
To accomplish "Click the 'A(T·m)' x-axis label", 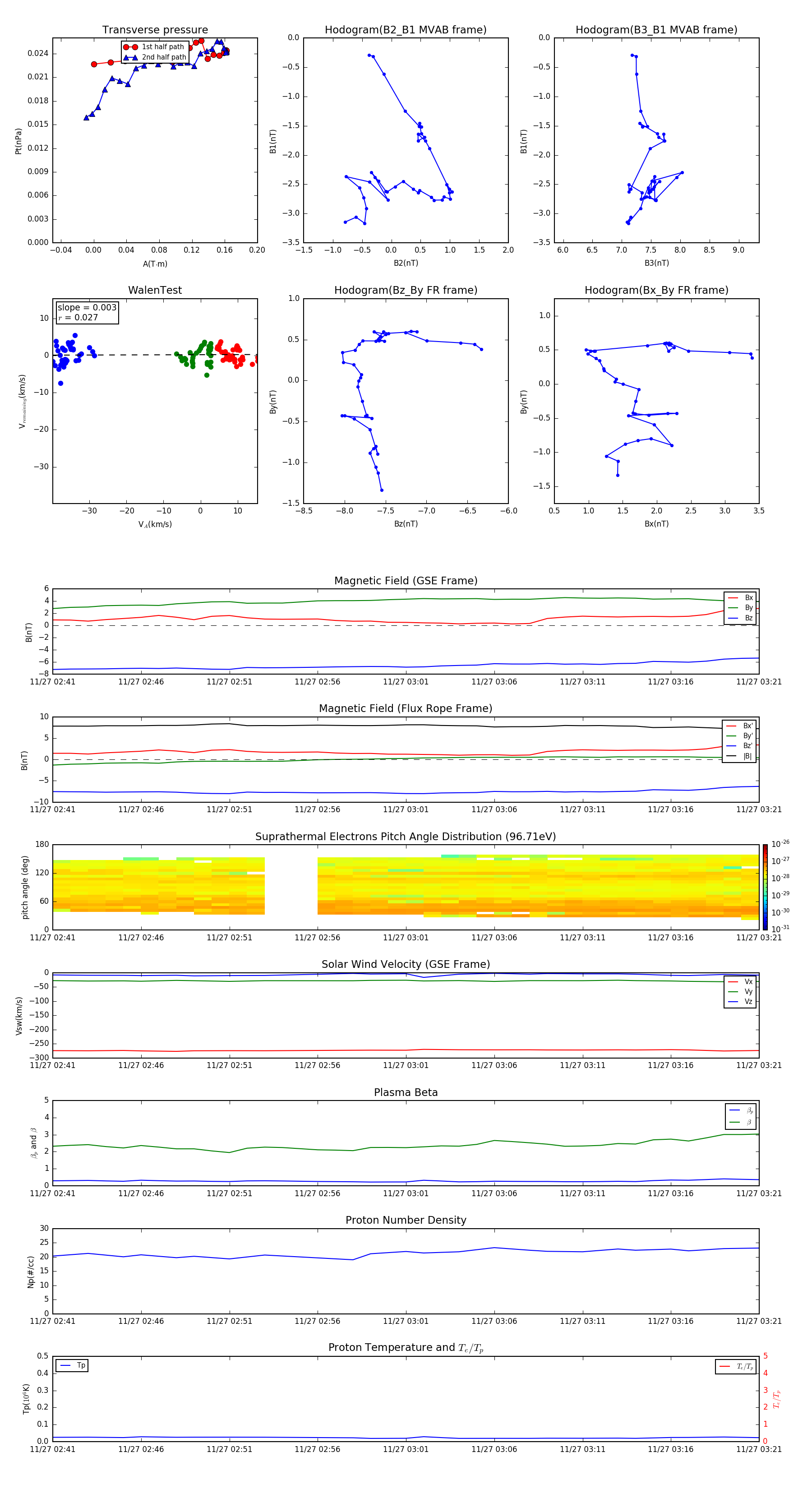I will coord(155,264).
